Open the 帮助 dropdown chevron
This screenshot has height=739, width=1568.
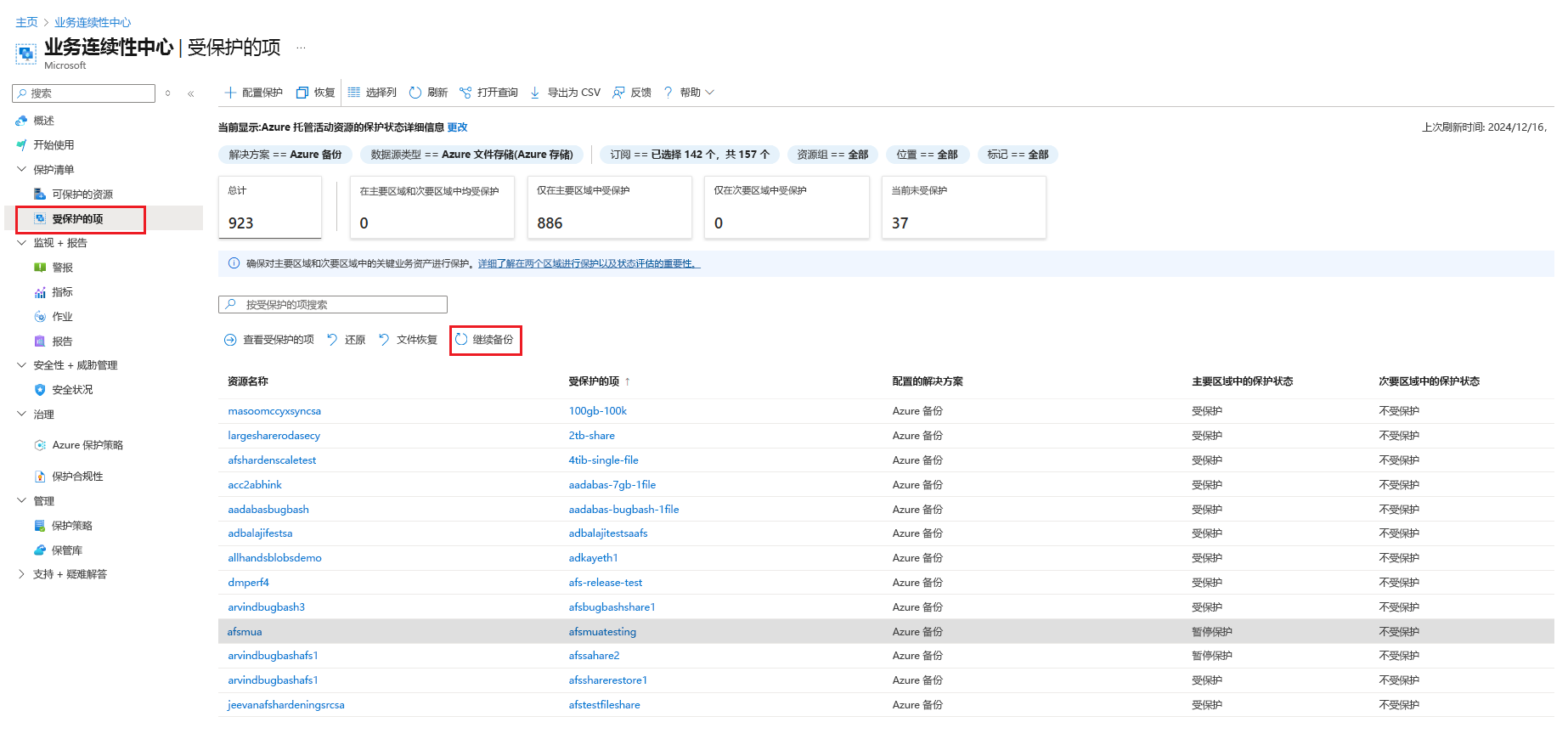coord(710,93)
